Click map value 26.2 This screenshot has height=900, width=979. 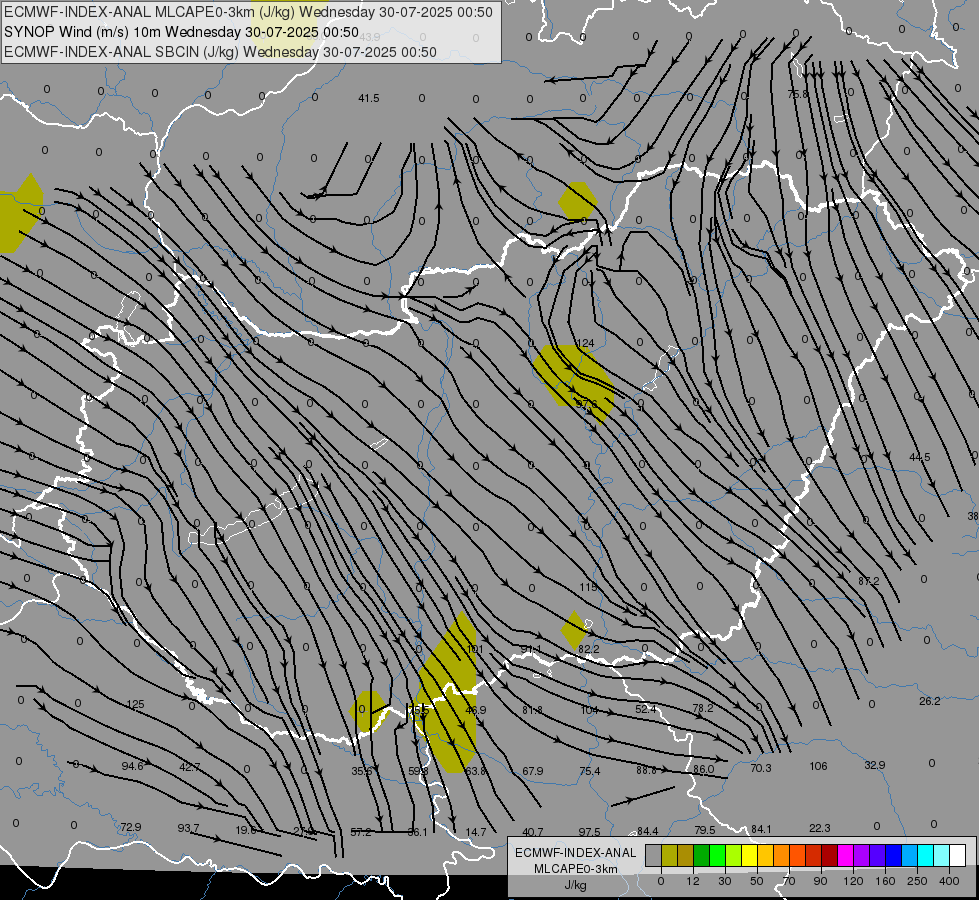[930, 701]
